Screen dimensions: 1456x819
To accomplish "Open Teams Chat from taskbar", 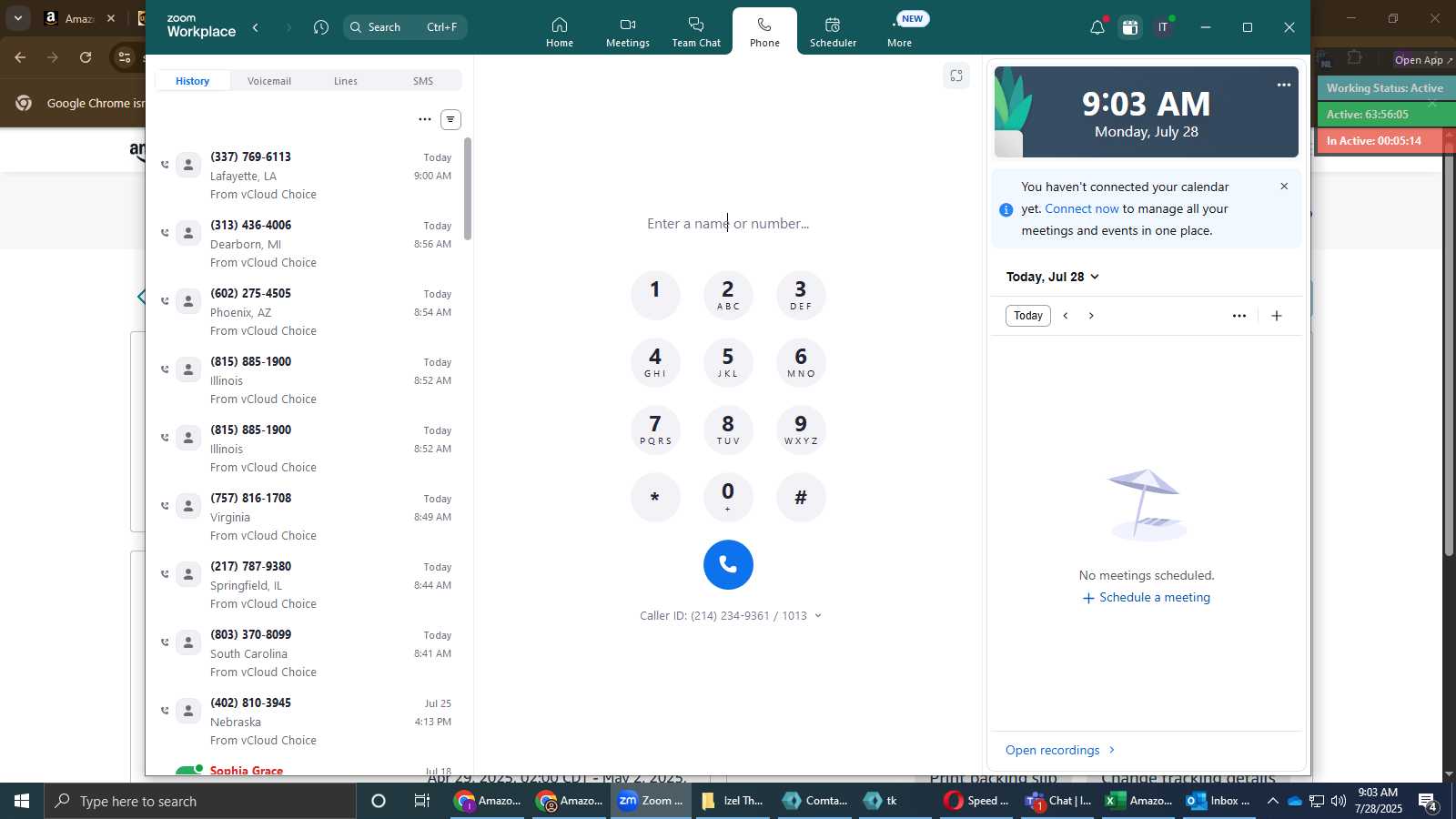I will click(x=1058, y=801).
